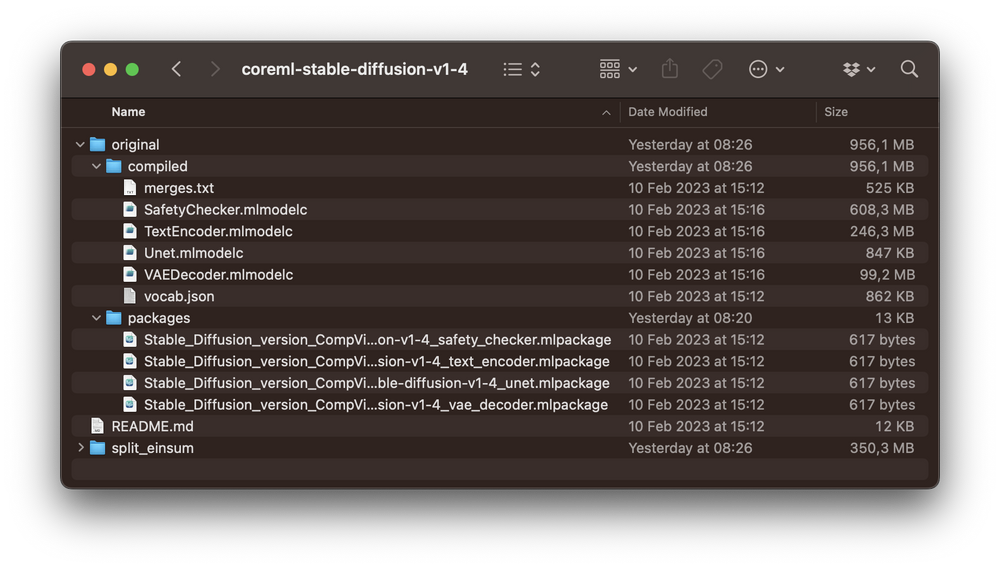Collapse the packages folder
Image resolution: width=1000 pixels, height=569 pixels.
96,318
